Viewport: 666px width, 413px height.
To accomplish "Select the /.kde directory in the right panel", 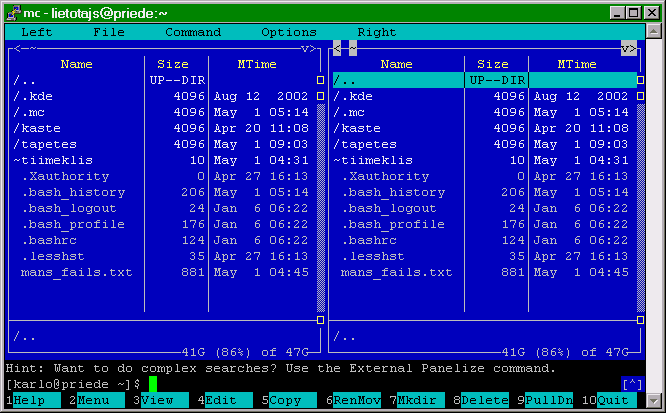I will point(485,96).
